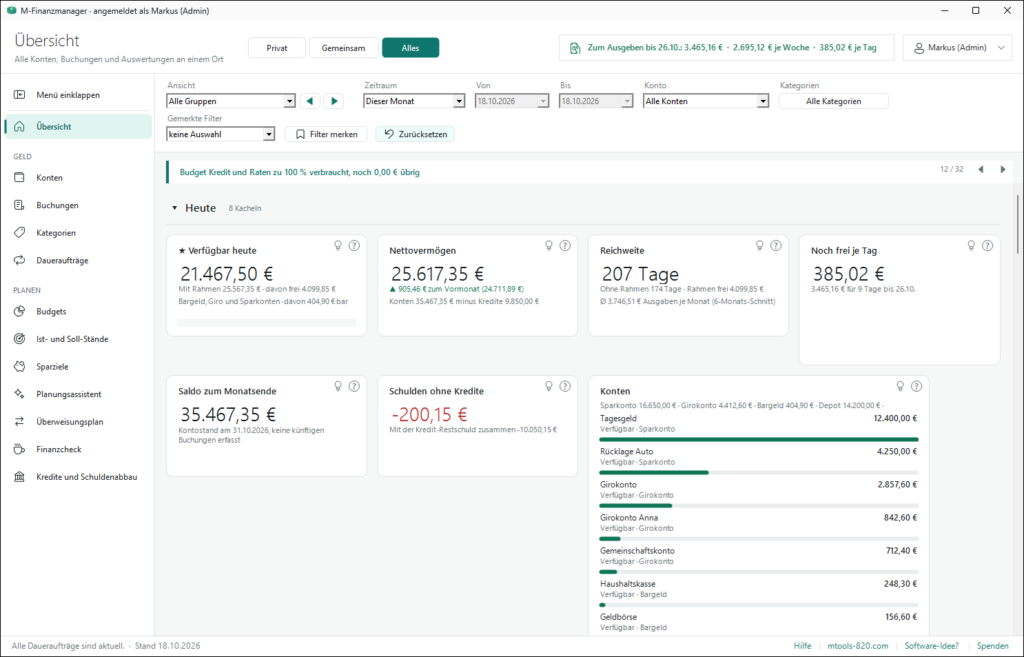
Task: Open the Ansicht Alle Gruppen dropdown
Action: (231, 101)
